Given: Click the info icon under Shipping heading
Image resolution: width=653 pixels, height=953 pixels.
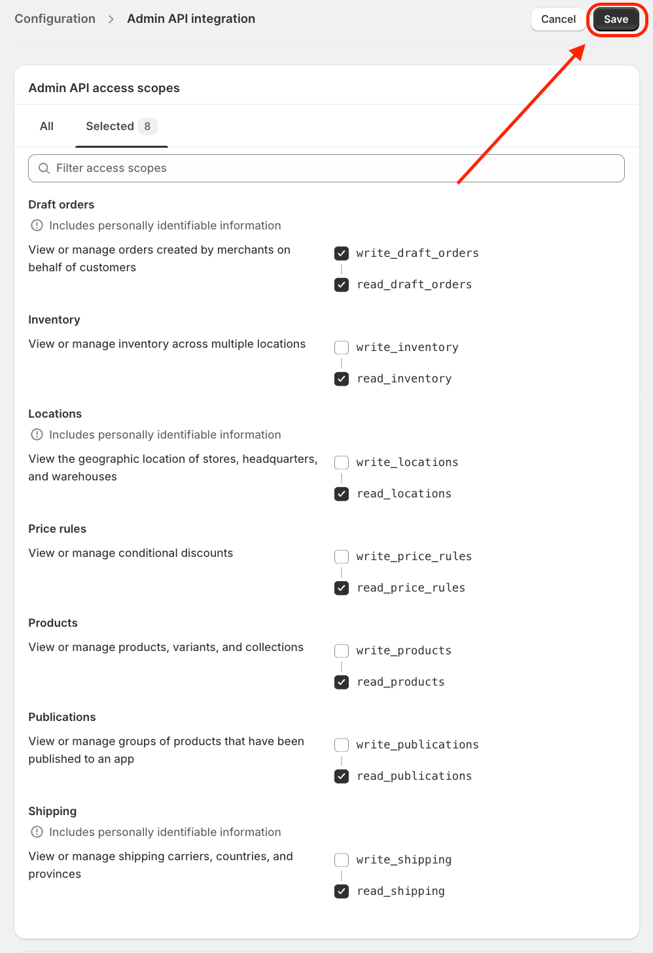Looking at the screenshot, I should pyautogui.click(x=37, y=832).
